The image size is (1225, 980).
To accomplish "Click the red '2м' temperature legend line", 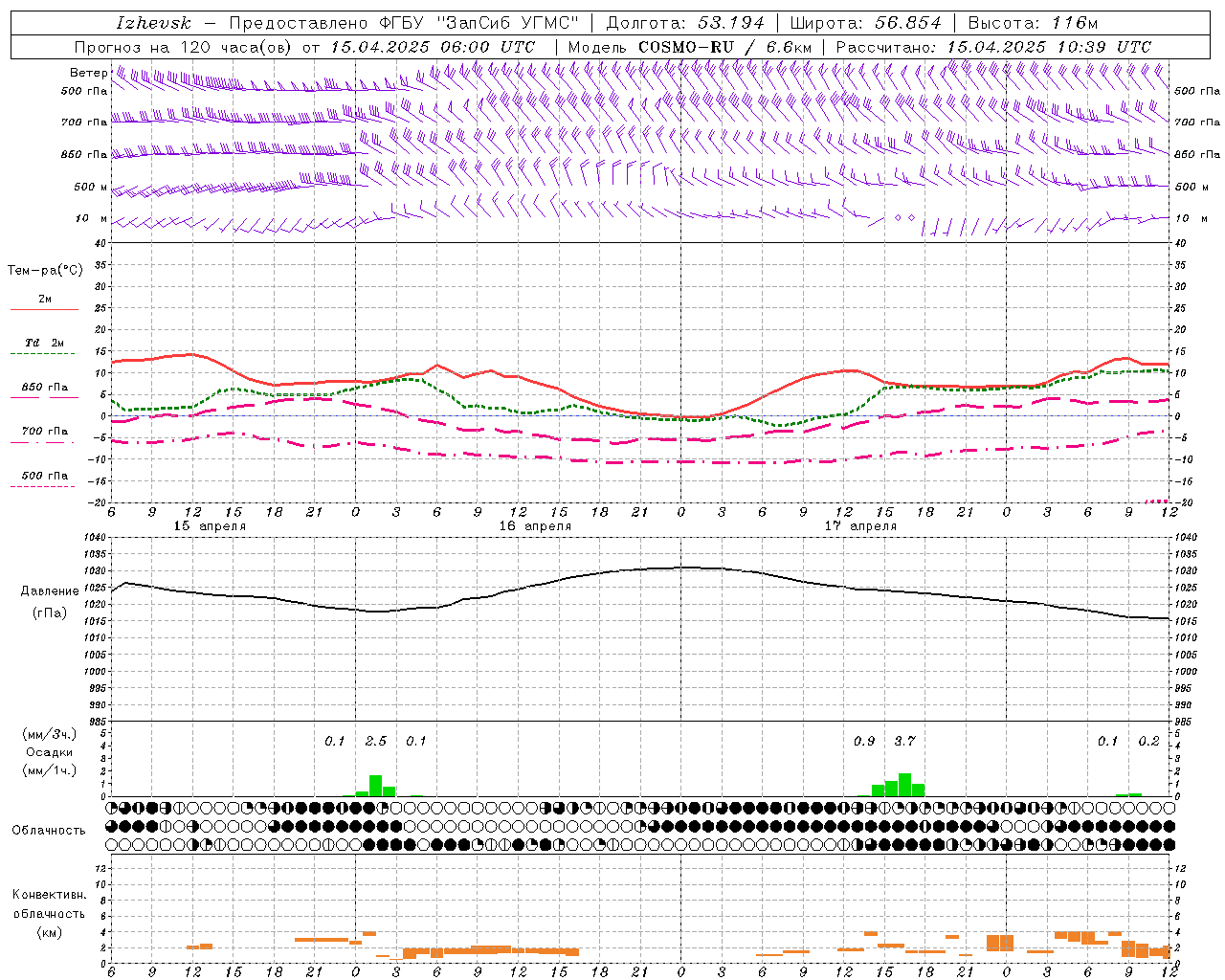I will click(x=44, y=309).
